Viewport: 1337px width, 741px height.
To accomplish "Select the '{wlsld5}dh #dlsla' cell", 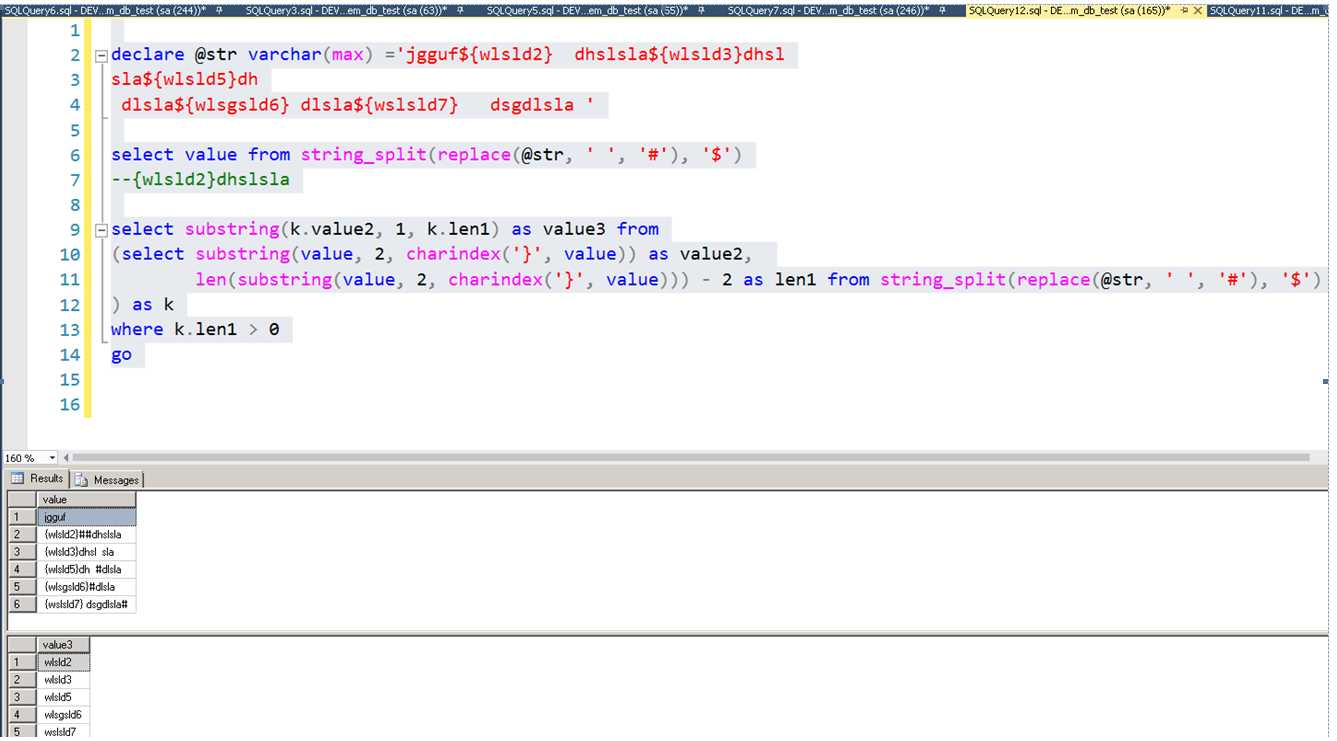I will pyautogui.click(x=86, y=569).
